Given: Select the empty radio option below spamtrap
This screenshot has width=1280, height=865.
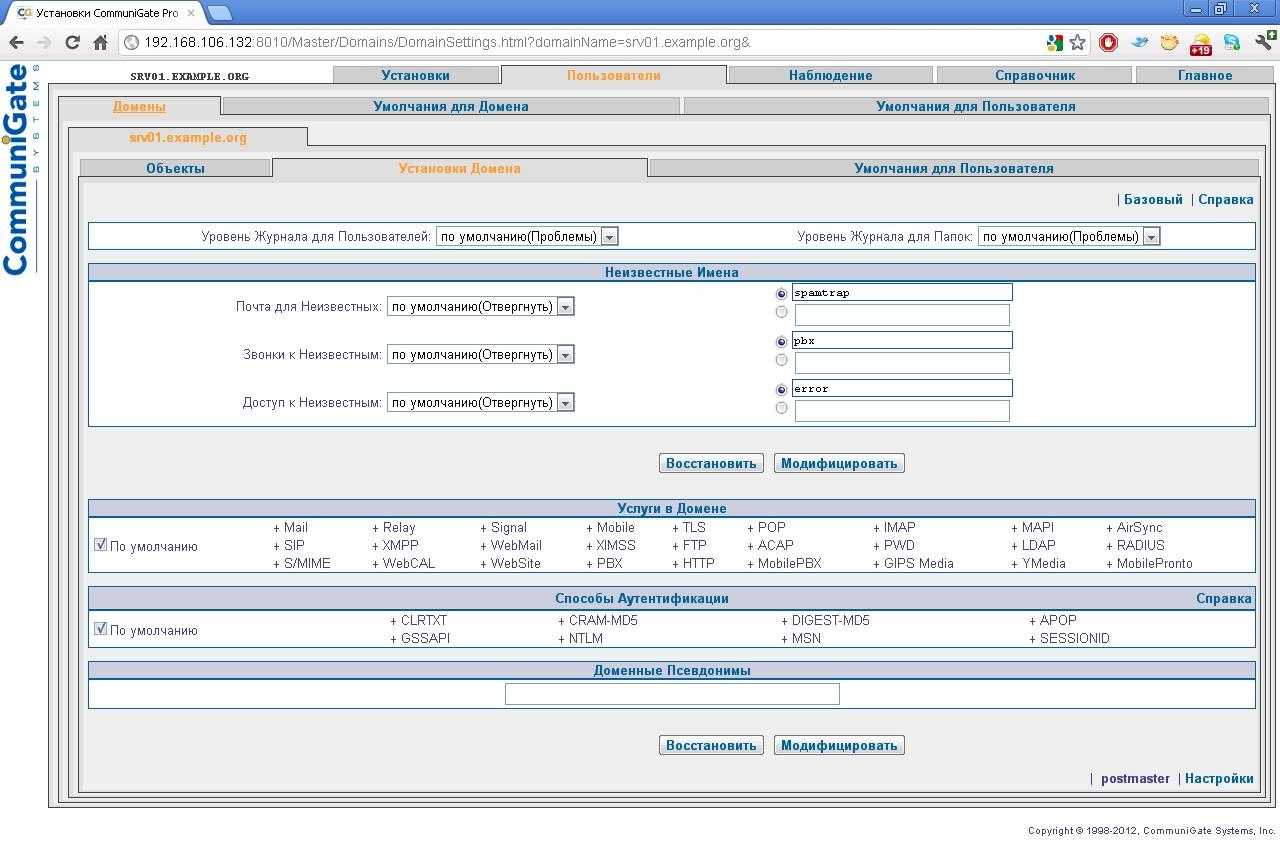Looking at the screenshot, I should (x=782, y=313).
